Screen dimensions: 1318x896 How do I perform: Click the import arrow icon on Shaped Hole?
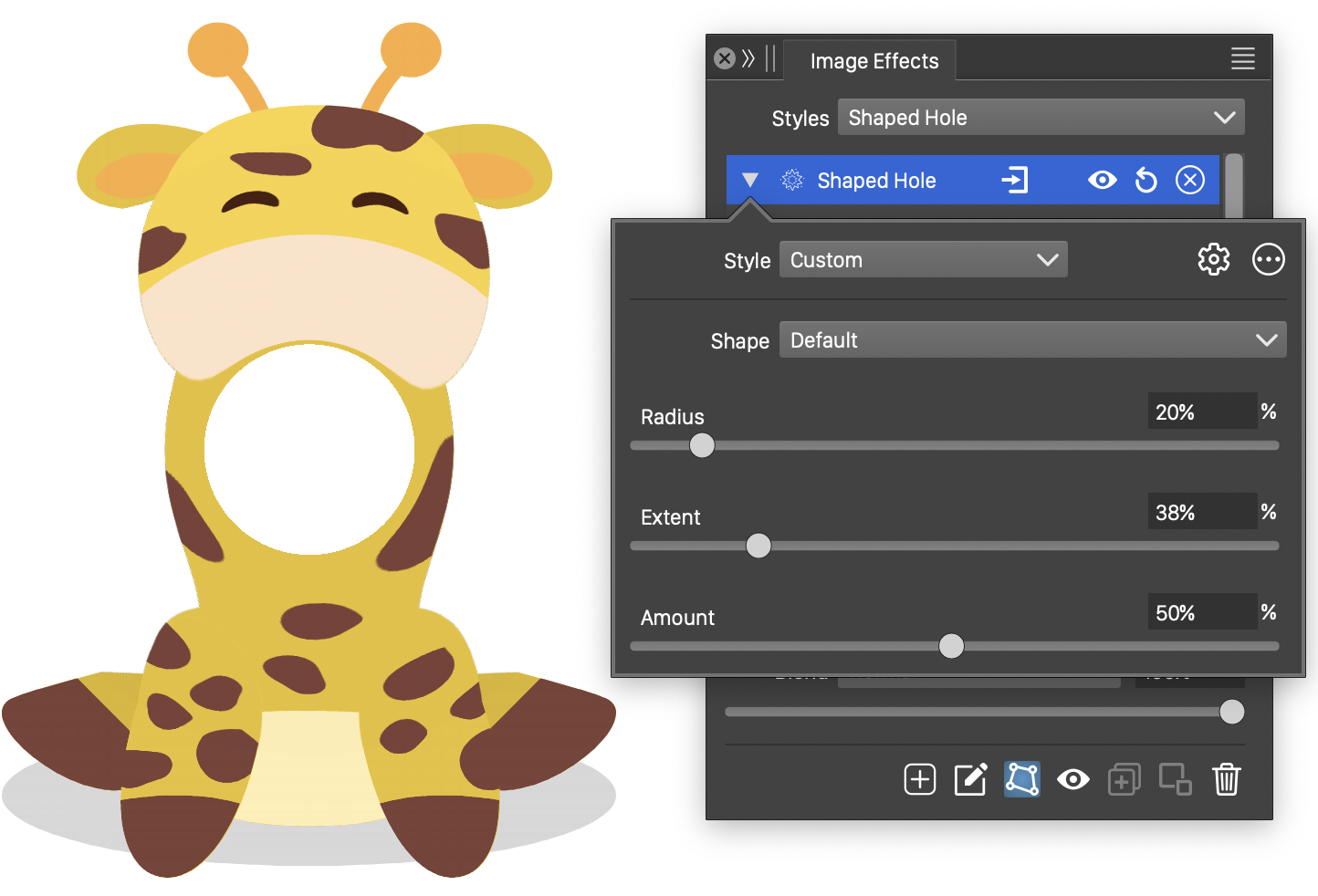point(1015,181)
